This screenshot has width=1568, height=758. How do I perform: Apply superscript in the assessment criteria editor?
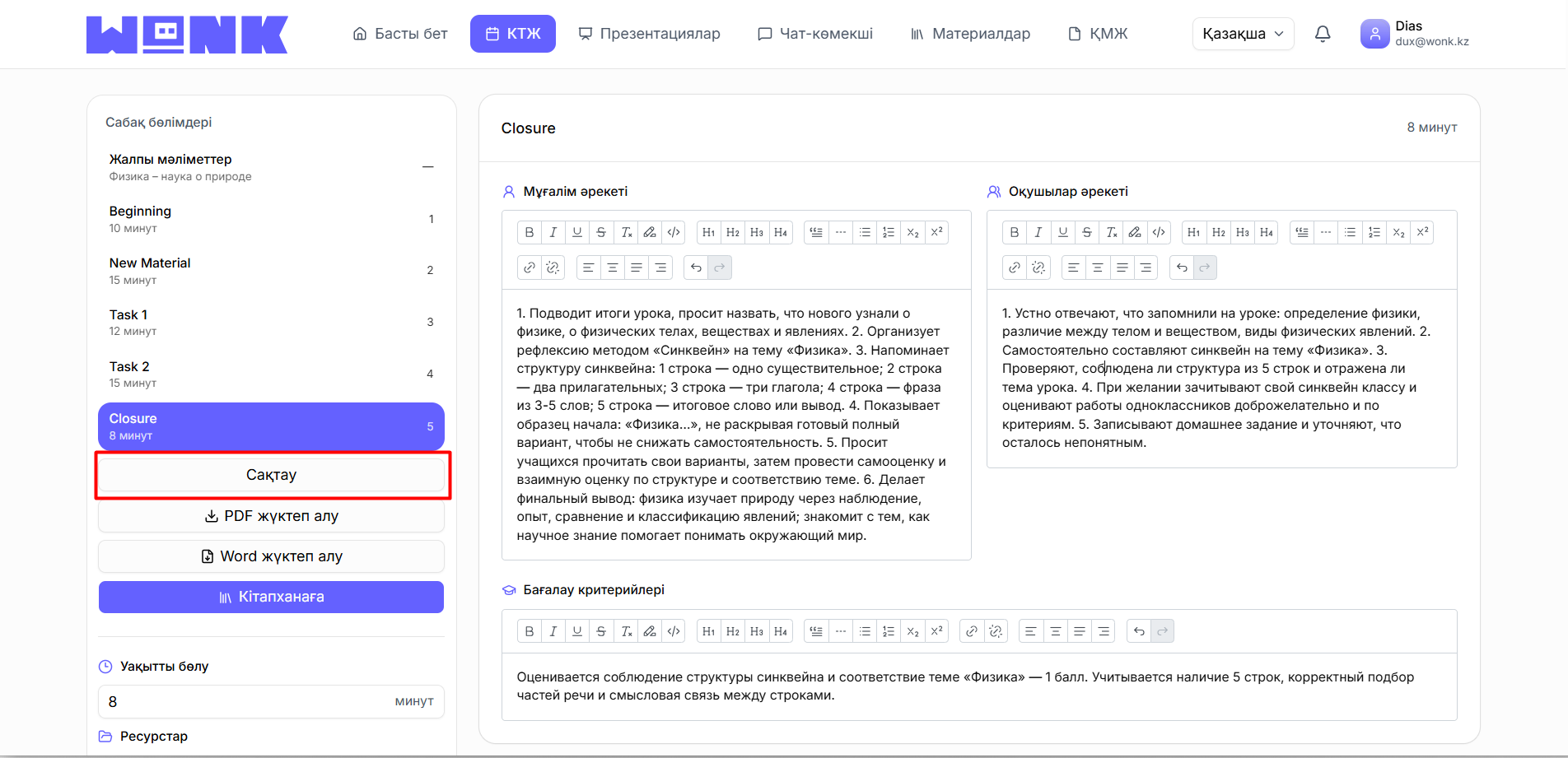[936, 630]
